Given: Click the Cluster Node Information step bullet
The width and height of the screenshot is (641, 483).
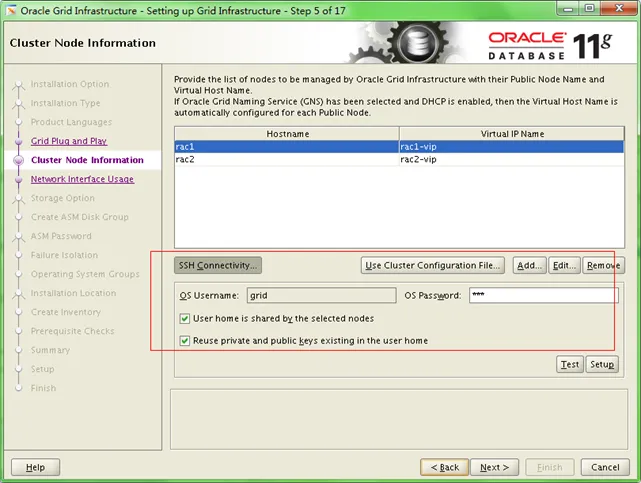Looking at the screenshot, I should [18, 160].
